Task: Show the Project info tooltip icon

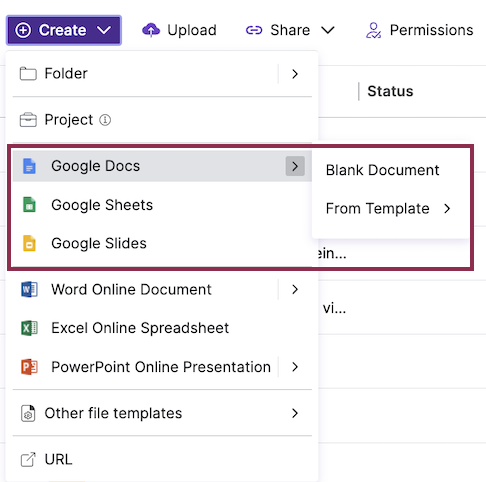Action: 105,120
